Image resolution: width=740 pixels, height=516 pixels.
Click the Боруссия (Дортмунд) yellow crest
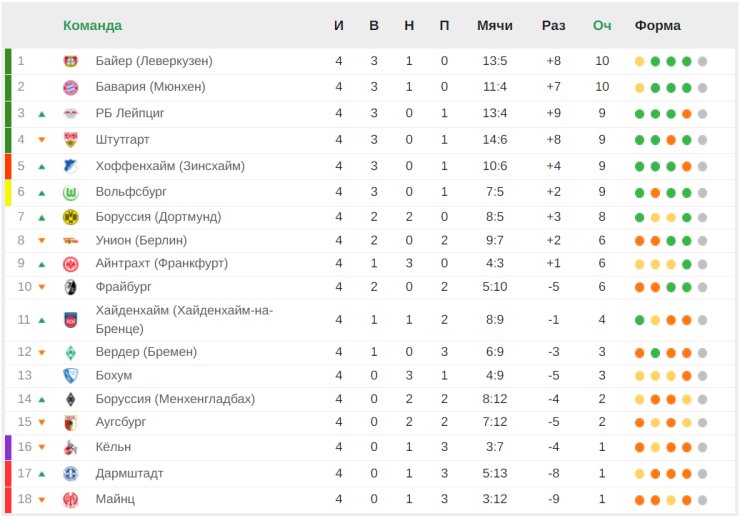70,217
